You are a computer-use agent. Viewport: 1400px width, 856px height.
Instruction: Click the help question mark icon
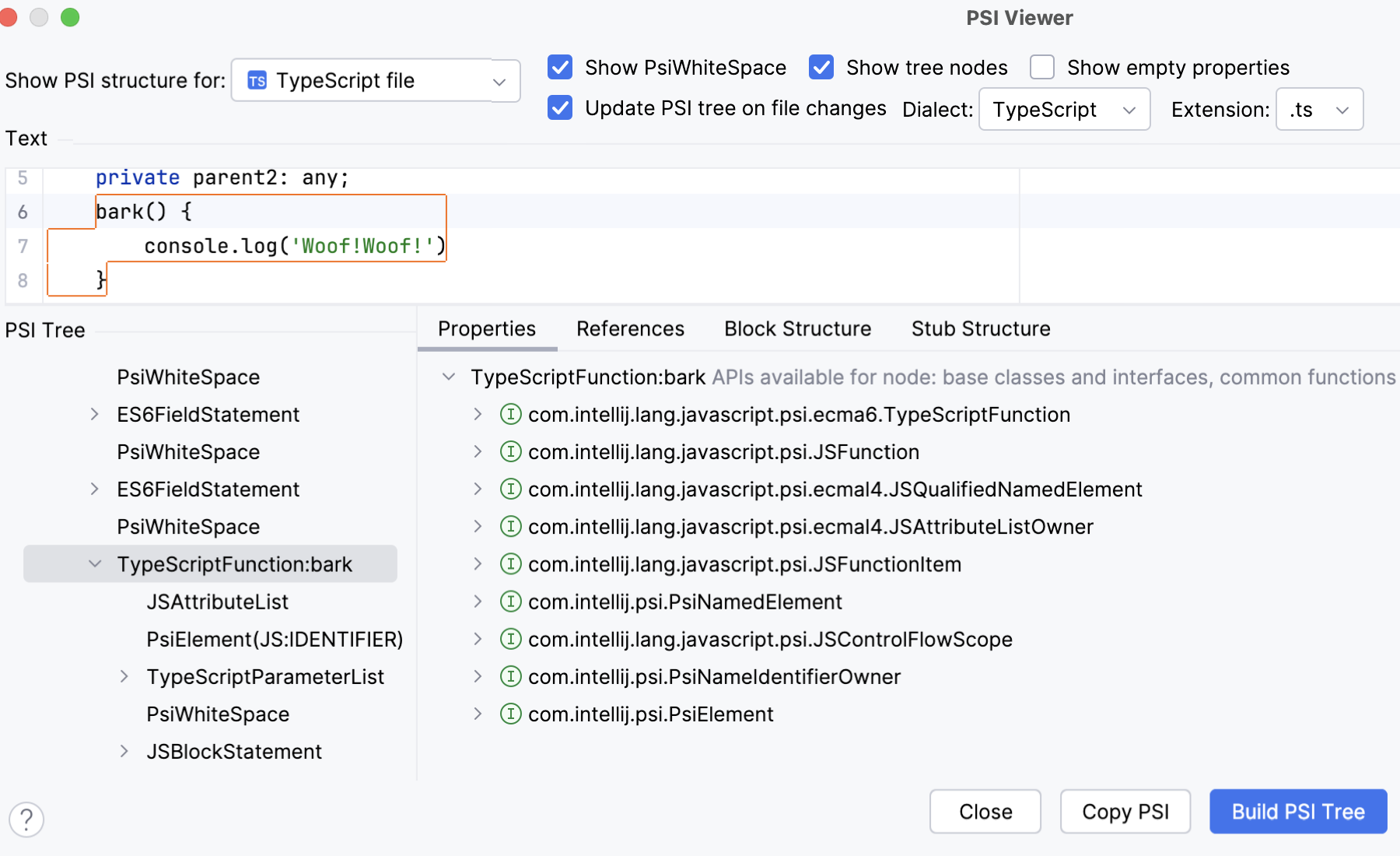tap(26, 819)
